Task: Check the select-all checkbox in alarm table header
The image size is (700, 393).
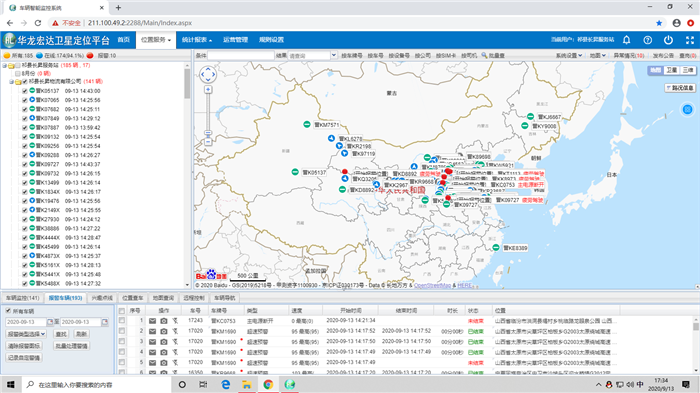Action: pyautogui.click(x=121, y=310)
